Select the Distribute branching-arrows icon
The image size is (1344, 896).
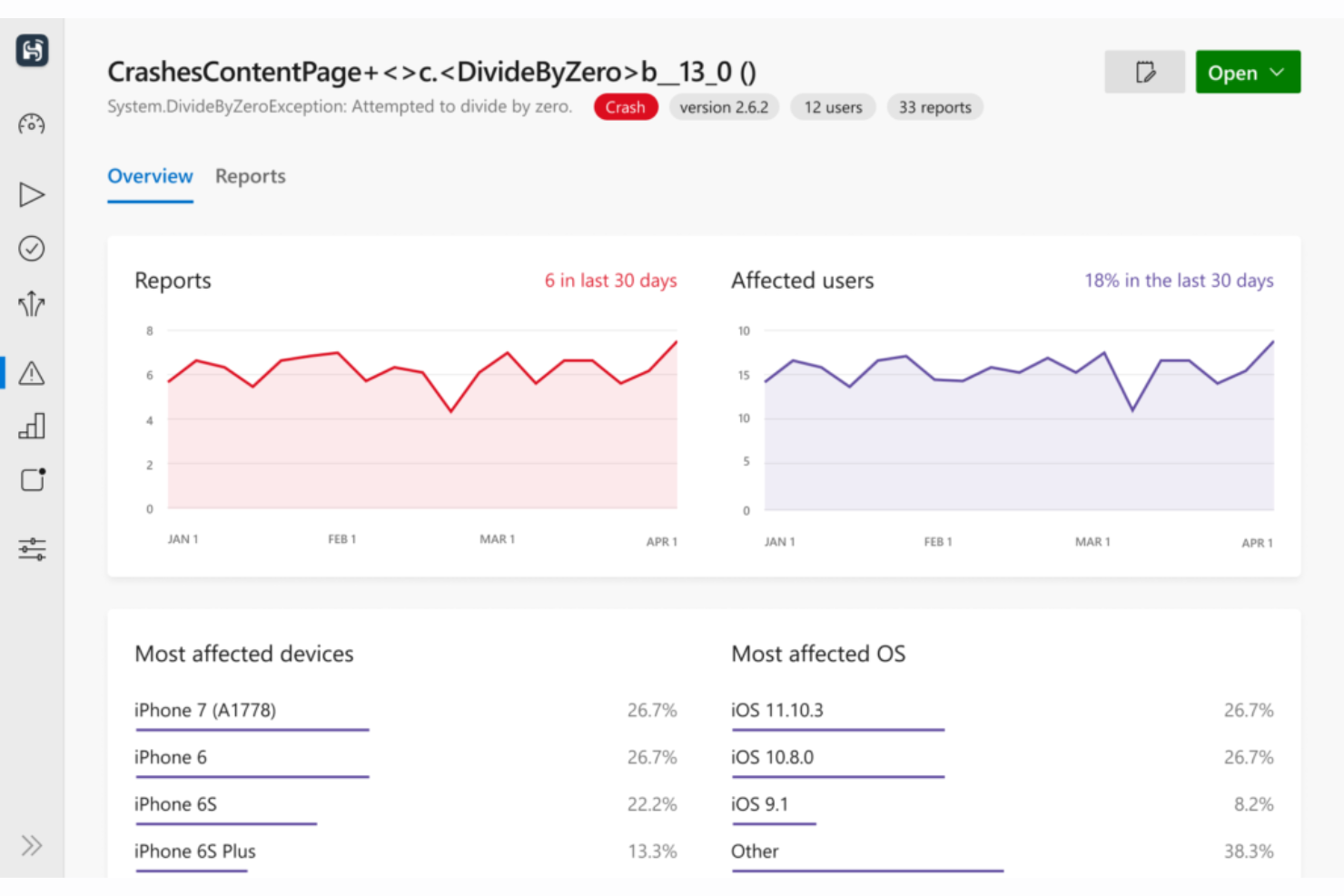pos(30,305)
